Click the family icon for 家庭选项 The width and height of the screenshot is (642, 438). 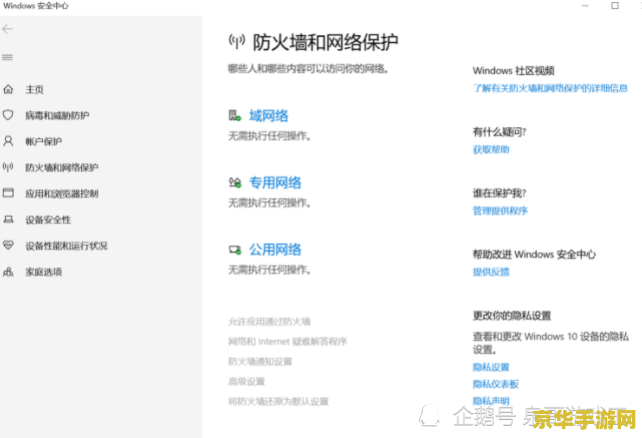pos(8,272)
